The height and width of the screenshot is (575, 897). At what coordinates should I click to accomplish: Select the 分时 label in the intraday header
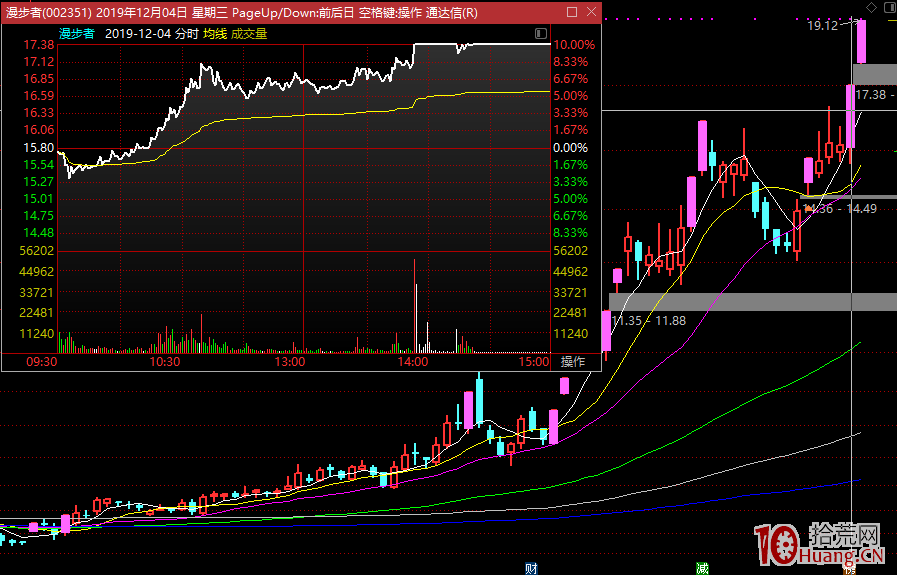coord(187,33)
